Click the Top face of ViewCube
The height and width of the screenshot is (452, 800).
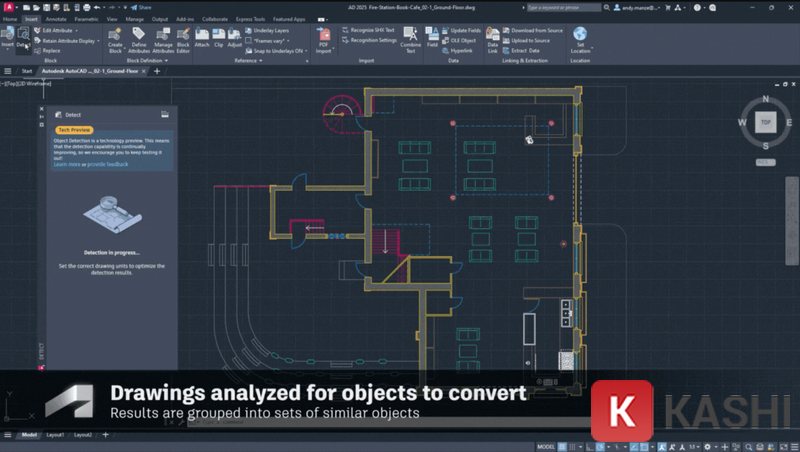(765, 122)
